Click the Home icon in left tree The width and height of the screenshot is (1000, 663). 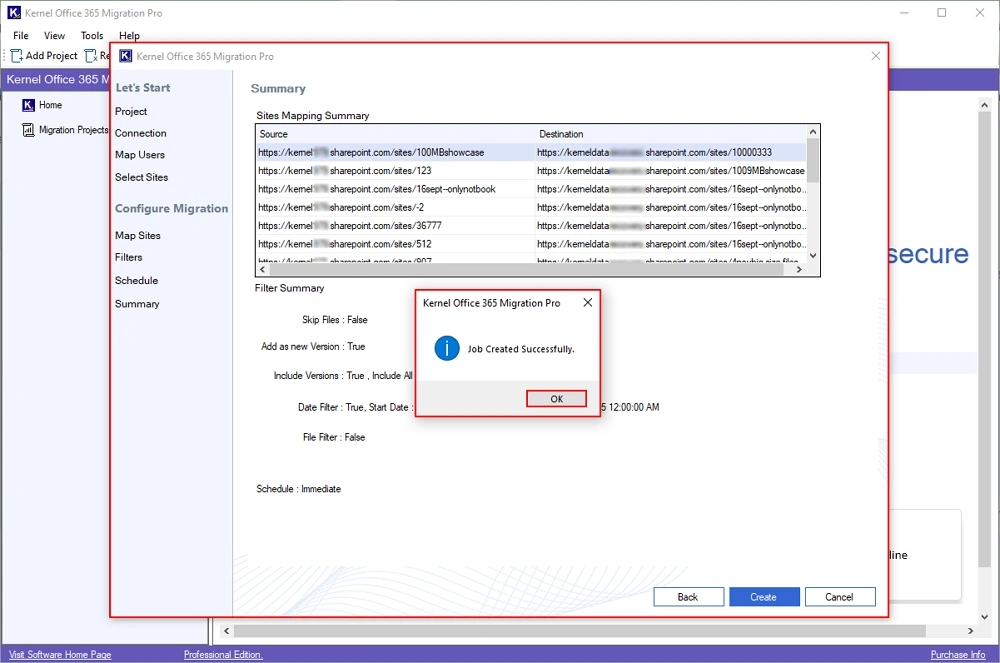pyautogui.click(x=28, y=105)
